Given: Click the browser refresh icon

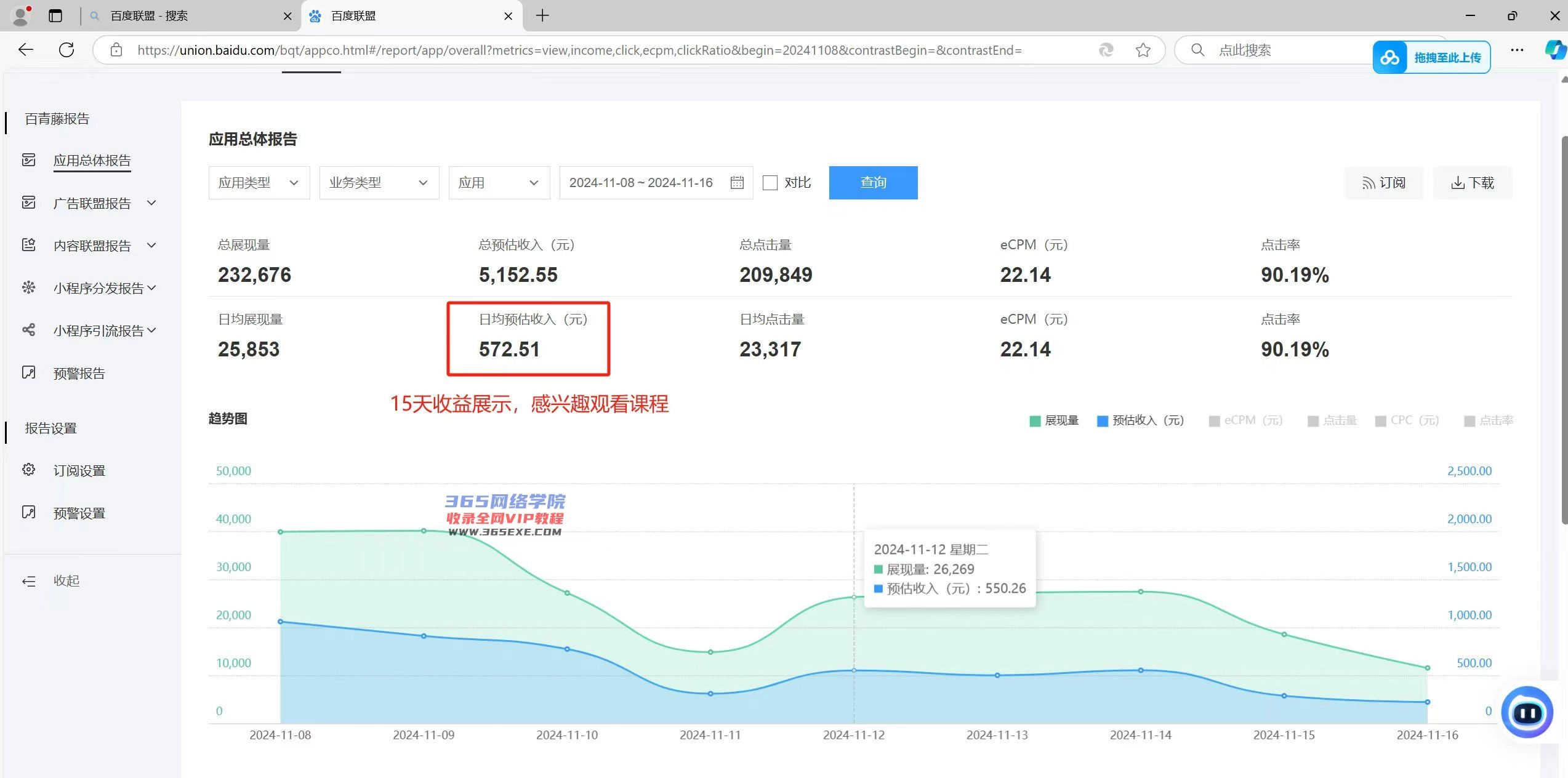Looking at the screenshot, I should click(66, 50).
